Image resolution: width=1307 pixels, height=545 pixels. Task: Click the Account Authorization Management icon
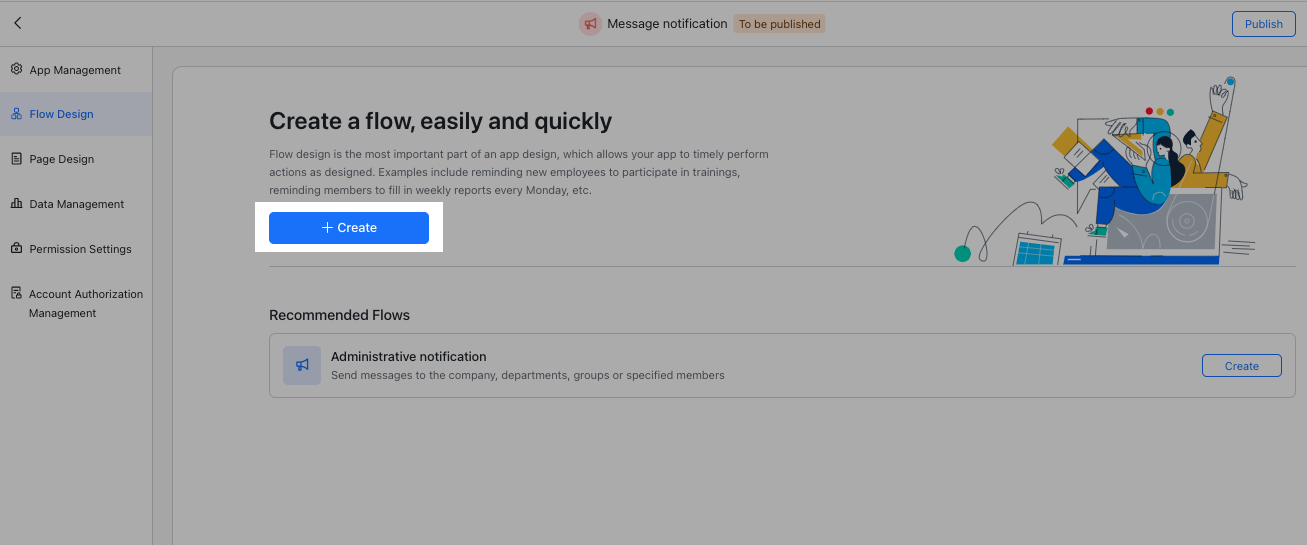click(x=16, y=294)
